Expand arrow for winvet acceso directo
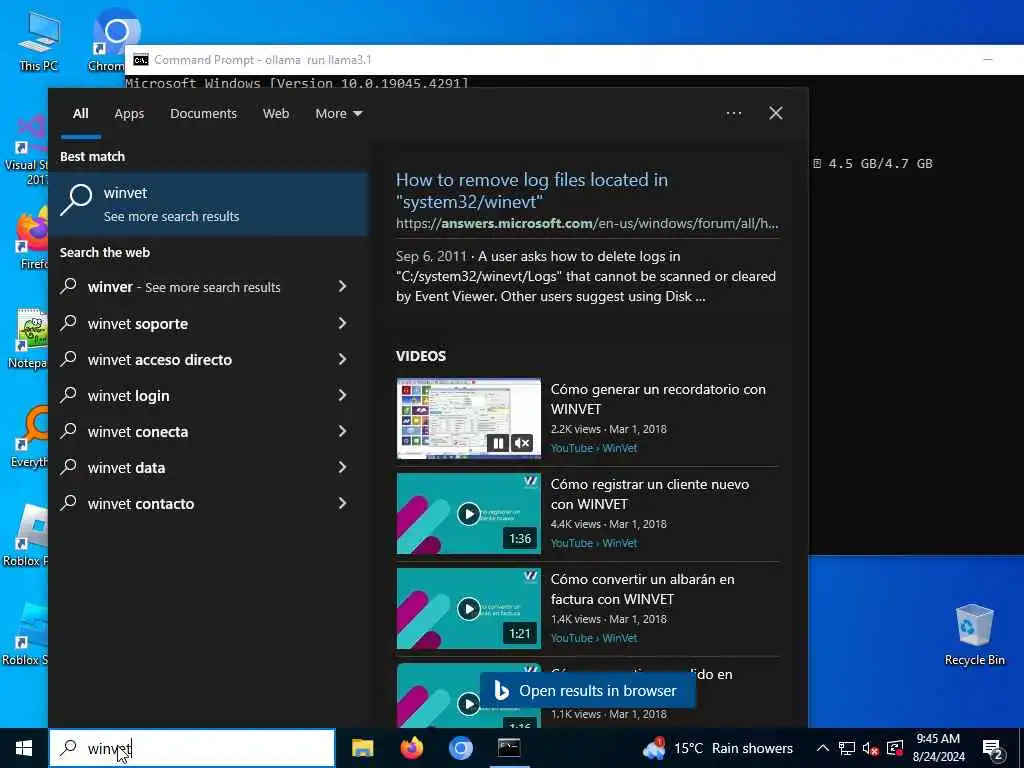The height and width of the screenshot is (768, 1024). tap(342, 359)
